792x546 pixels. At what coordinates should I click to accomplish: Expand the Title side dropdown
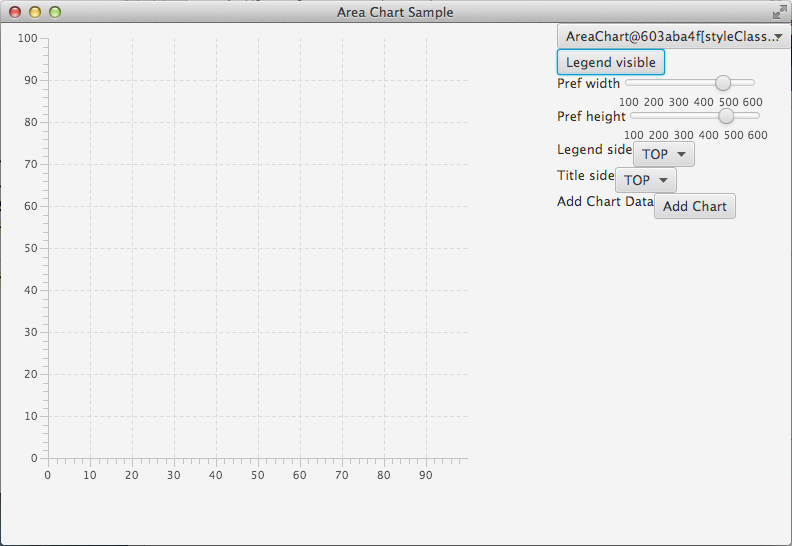646,180
